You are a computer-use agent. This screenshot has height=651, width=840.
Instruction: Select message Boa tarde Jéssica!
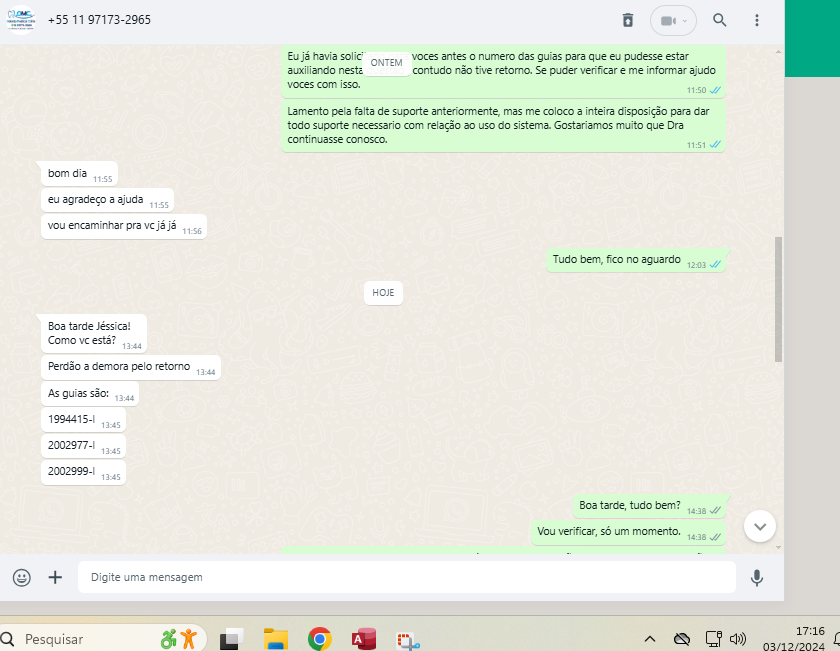pyautogui.click(x=94, y=333)
